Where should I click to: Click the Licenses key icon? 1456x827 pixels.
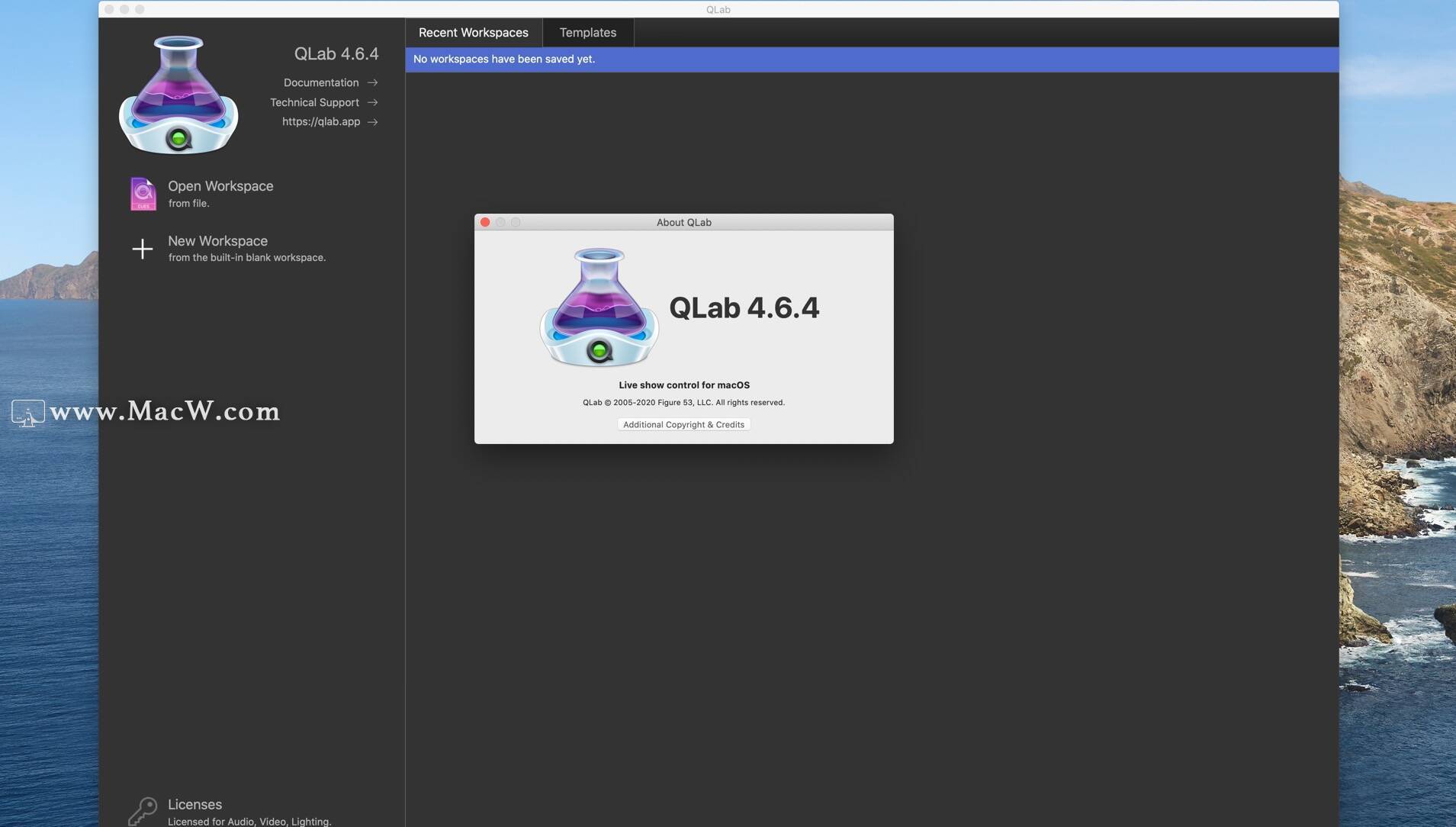(x=143, y=812)
